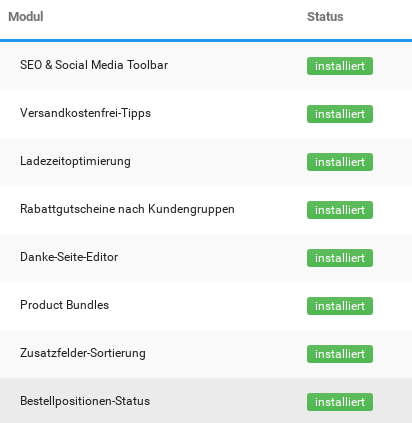Click installiert status for Zusatzfelder-Sortierung
Image resolution: width=412 pixels, height=423 pixels.
(340, 354)
